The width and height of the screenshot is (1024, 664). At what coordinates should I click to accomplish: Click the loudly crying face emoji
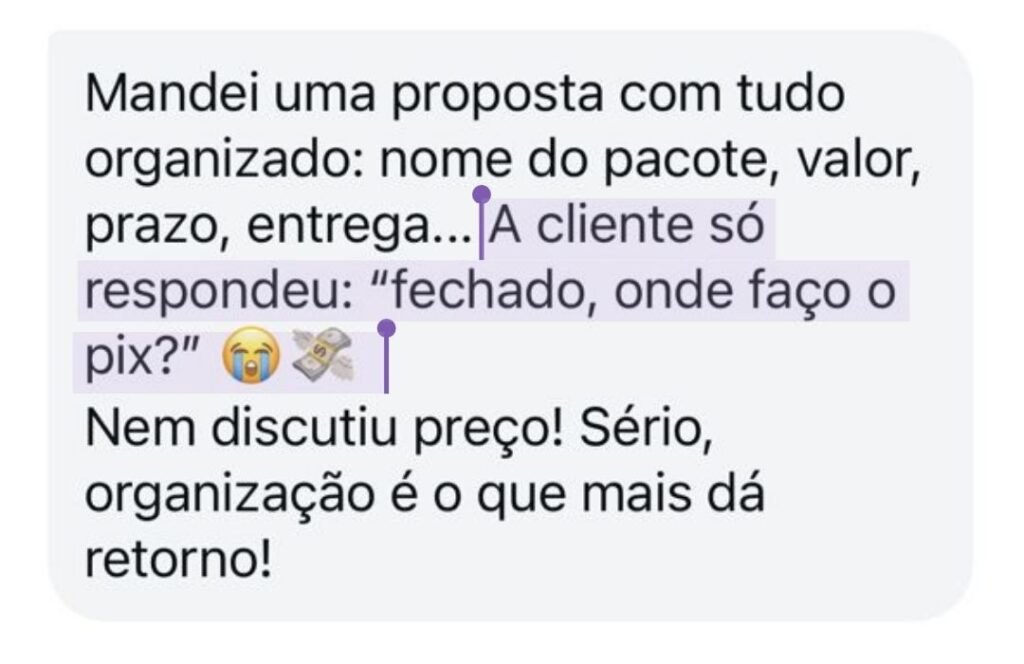click(251, 356)
